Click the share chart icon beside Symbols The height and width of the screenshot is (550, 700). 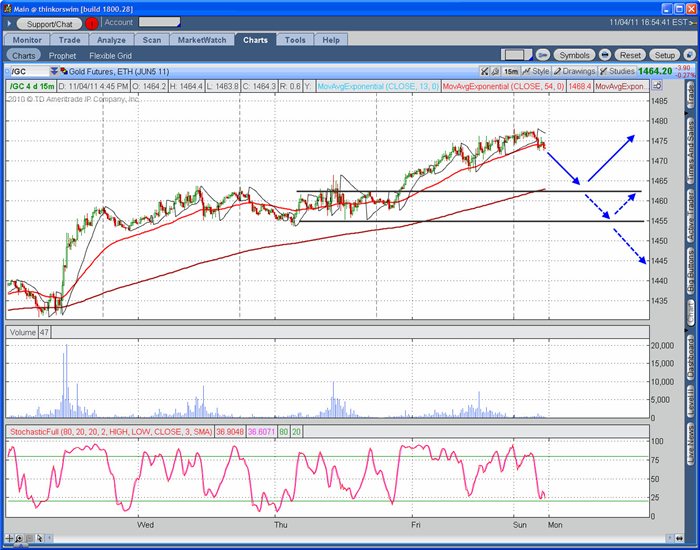tap(542, 55)
